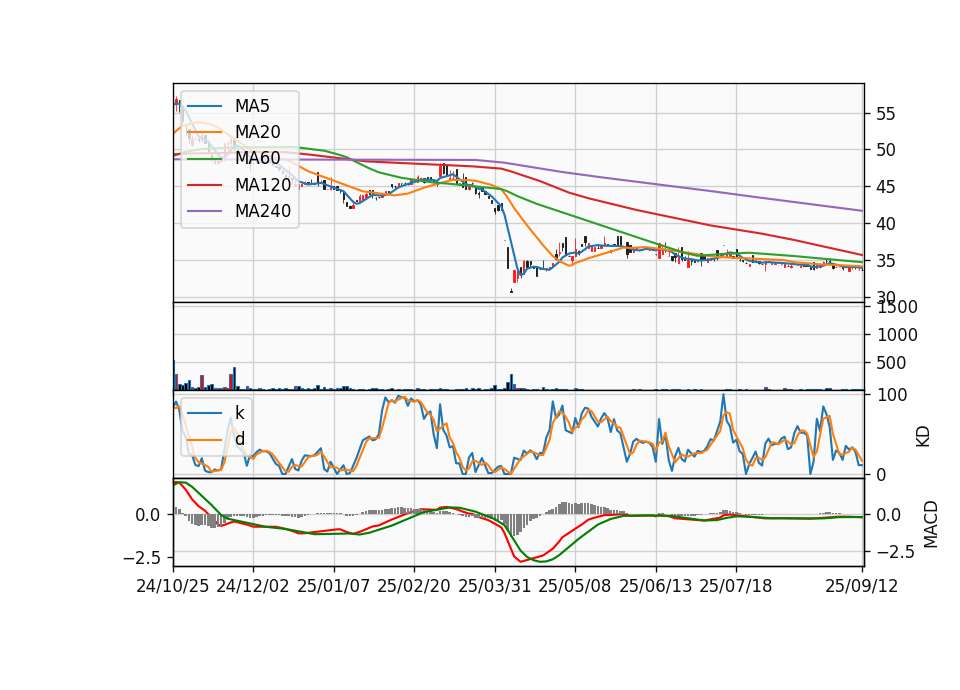Click the 25/07/18 date axis label
The image size is (960, 690).
[x=736, y=586]
